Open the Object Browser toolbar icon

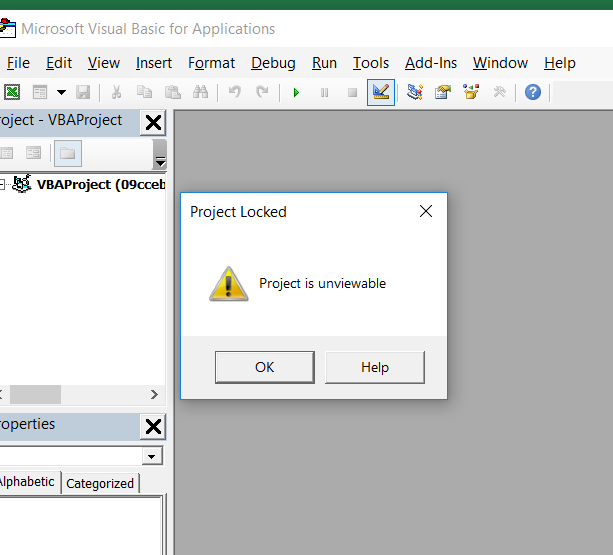[x=471, y=92]
